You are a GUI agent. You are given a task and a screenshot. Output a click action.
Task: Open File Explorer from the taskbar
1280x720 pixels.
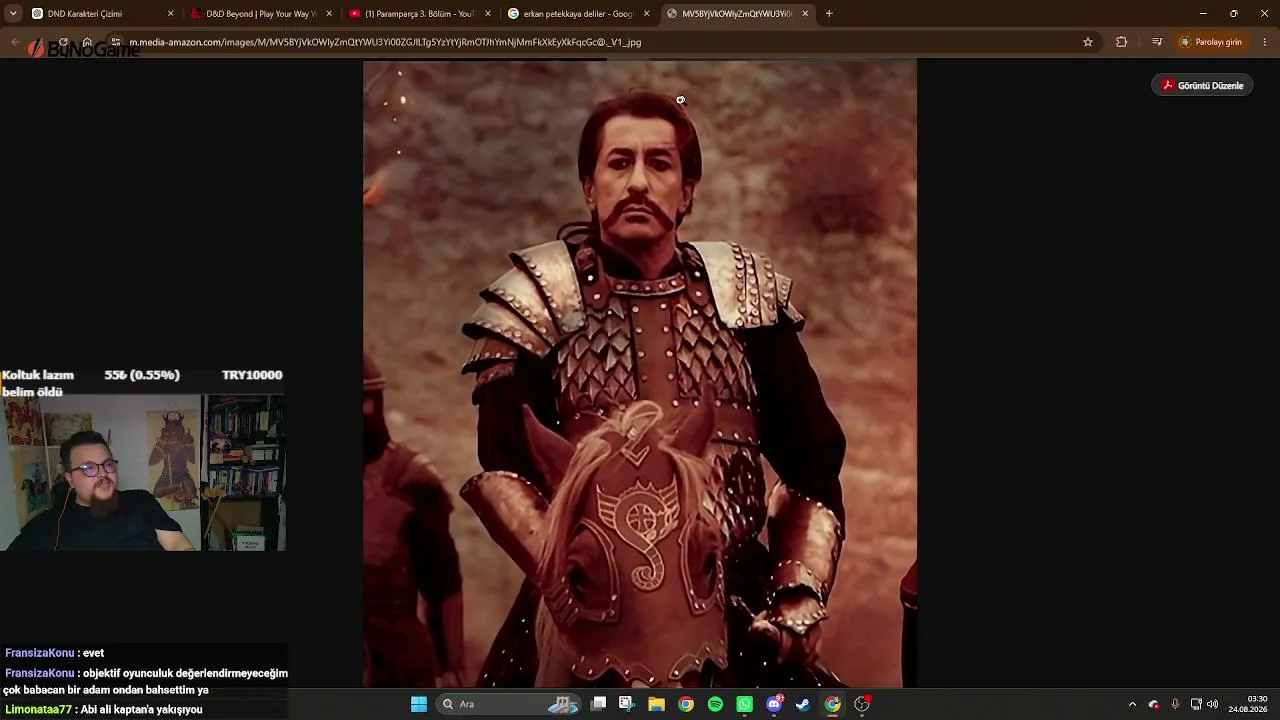pyautogui.click(x=656, y=704)
